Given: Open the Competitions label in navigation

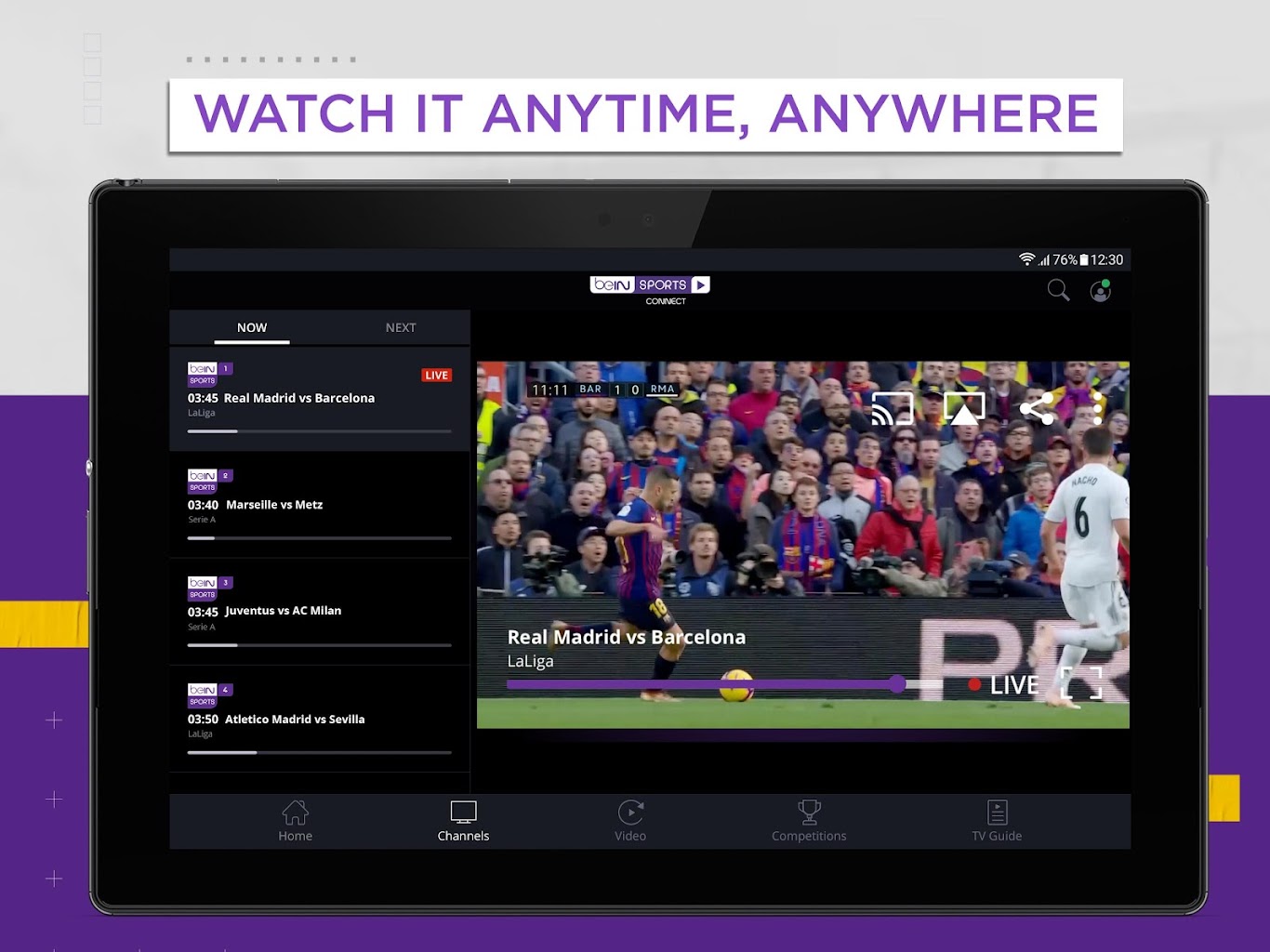Looking at the screenshot, I should tap(809, 836).
